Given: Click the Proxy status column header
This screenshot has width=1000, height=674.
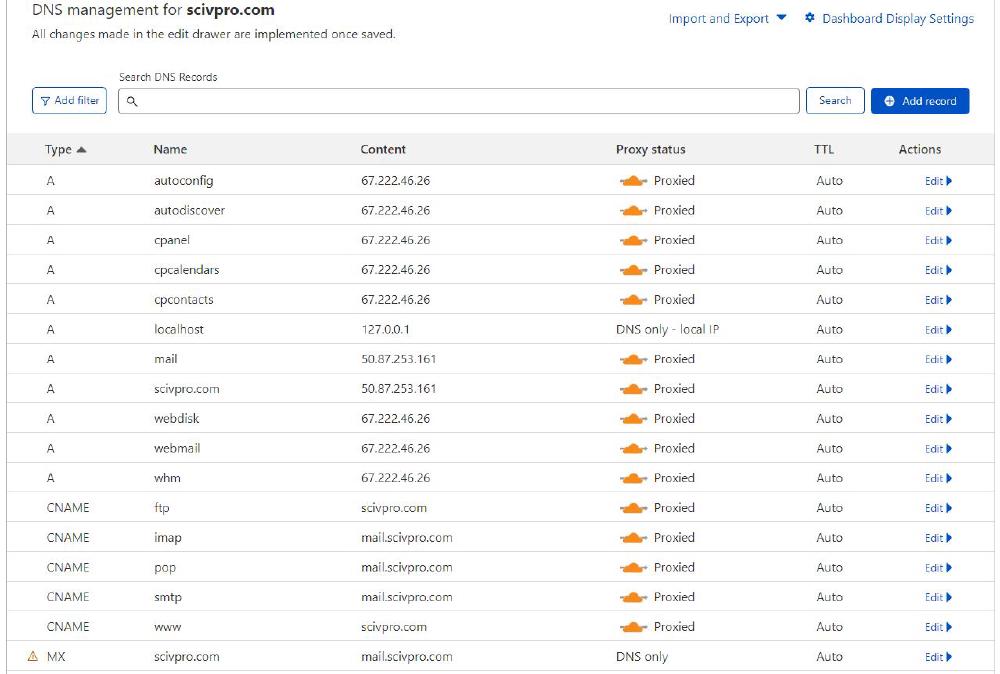Looking at the screenshot, I should coord(651,149).
